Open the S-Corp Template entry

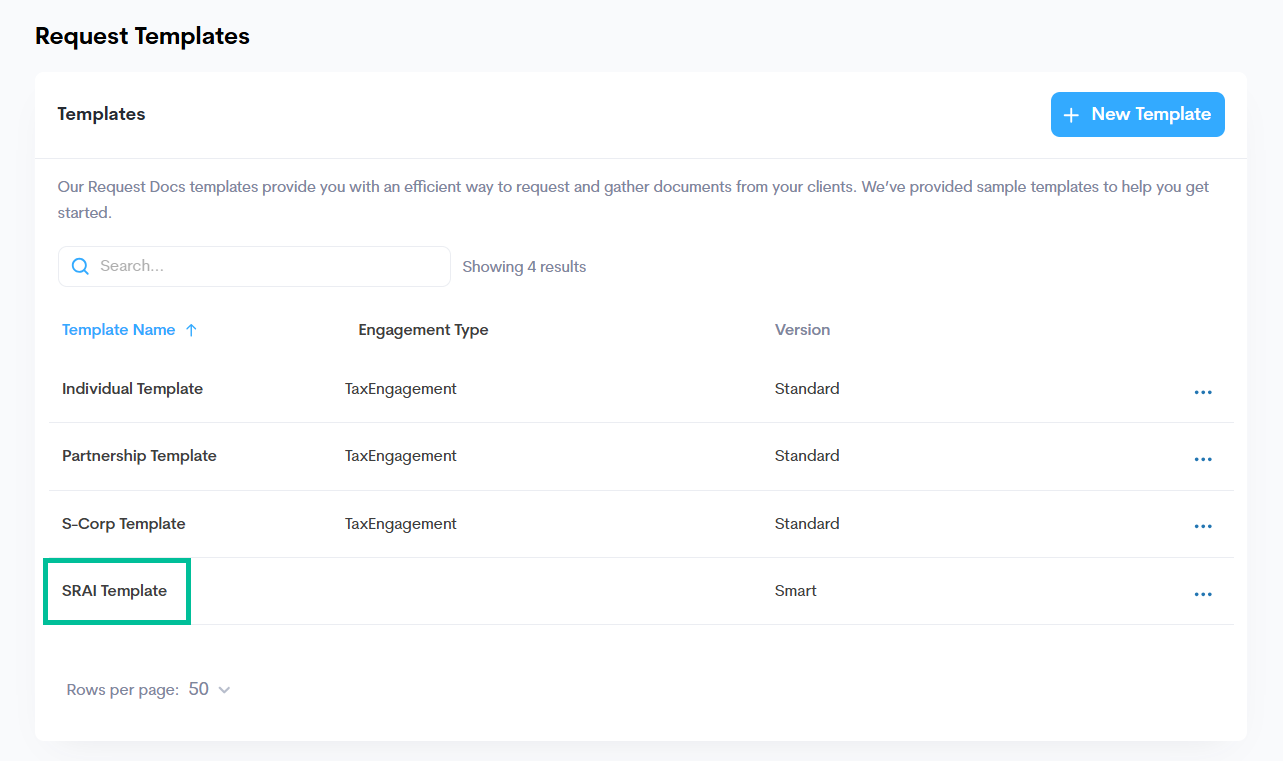(x=123, y=524)
